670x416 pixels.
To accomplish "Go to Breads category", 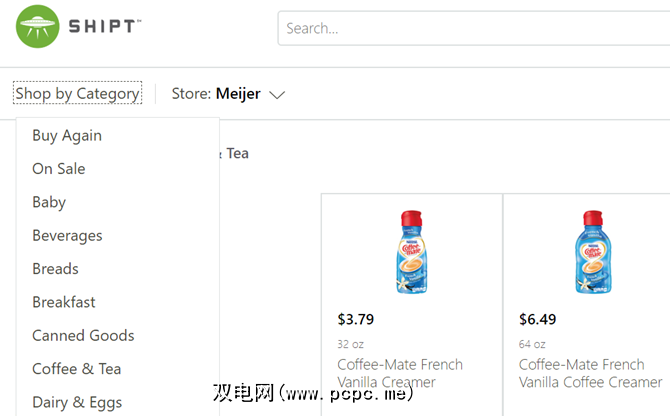I will (x=55, y=268).
